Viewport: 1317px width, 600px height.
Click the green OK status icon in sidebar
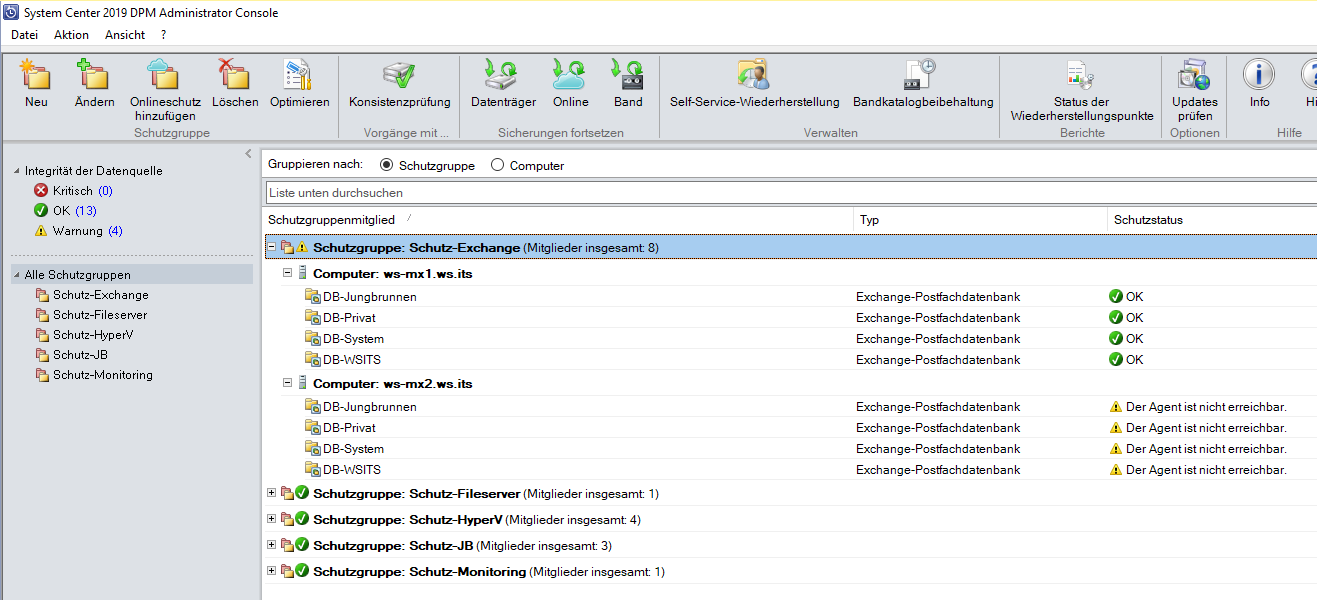(41, 211)
